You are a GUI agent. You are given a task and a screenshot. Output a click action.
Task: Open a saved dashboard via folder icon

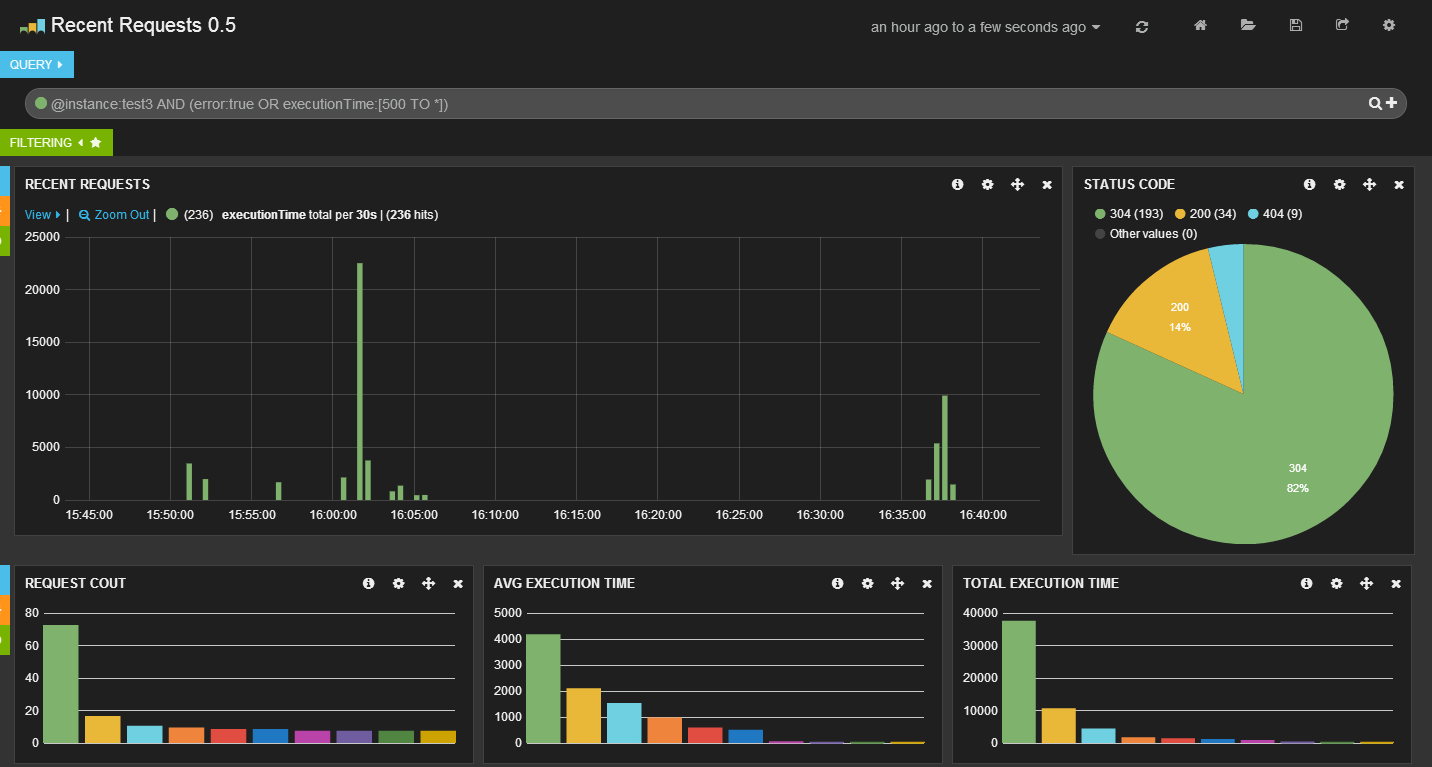point(1248,26)
